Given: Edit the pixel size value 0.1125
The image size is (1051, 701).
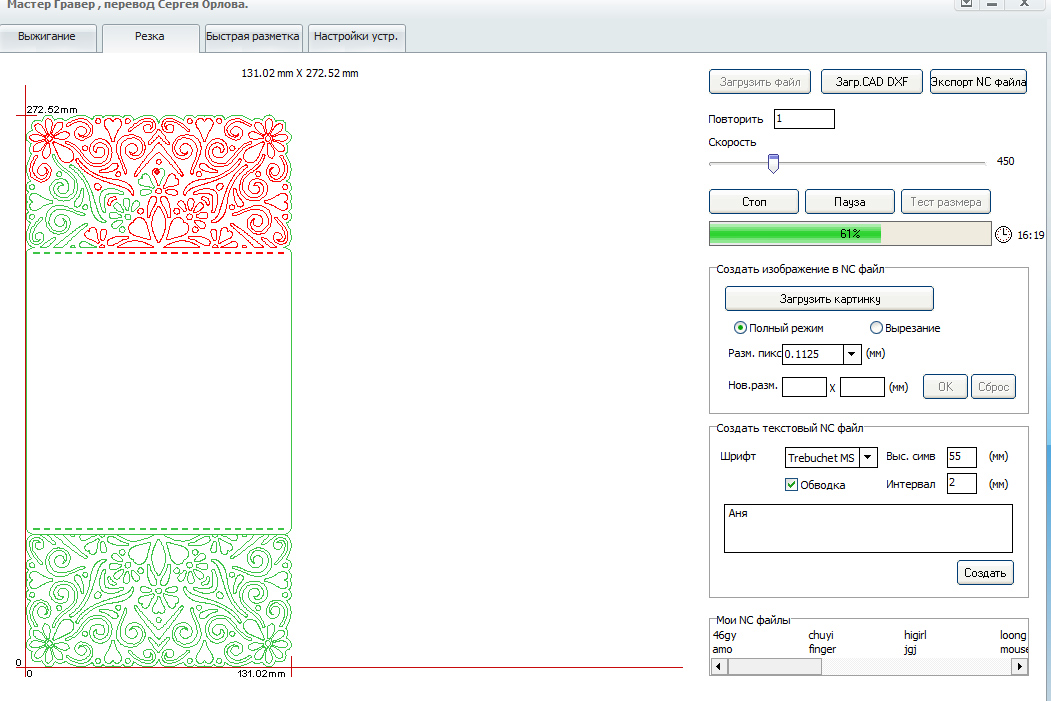Looking at the screenshot, I should tap(812, 354).
